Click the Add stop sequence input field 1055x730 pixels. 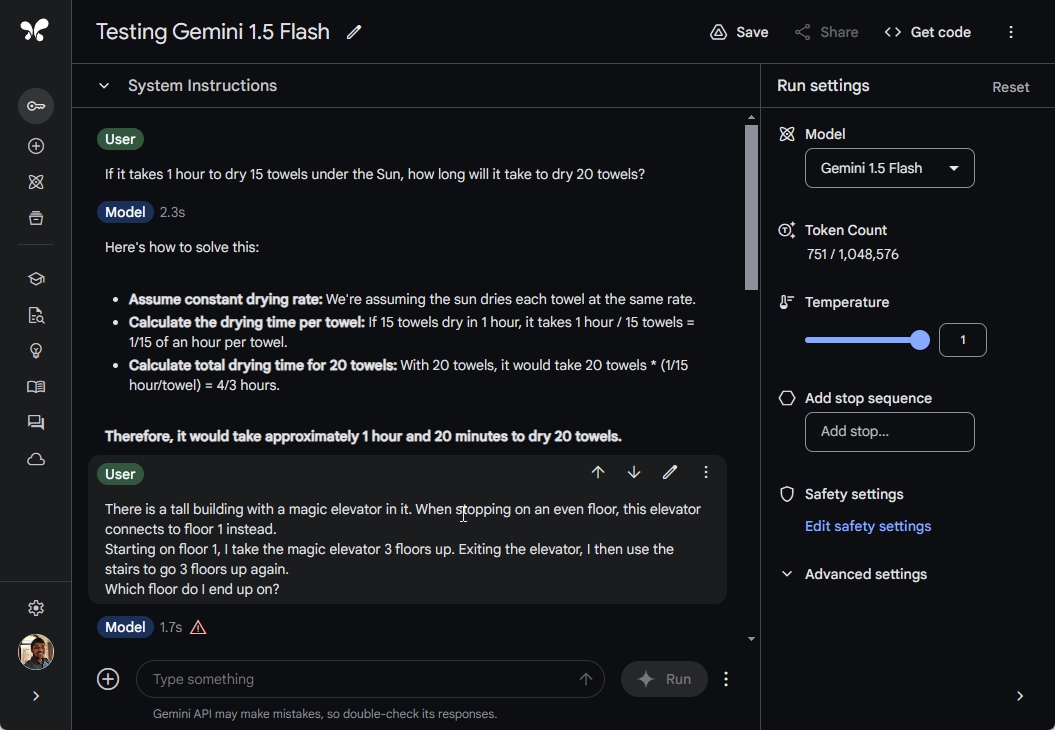(889, 432)
